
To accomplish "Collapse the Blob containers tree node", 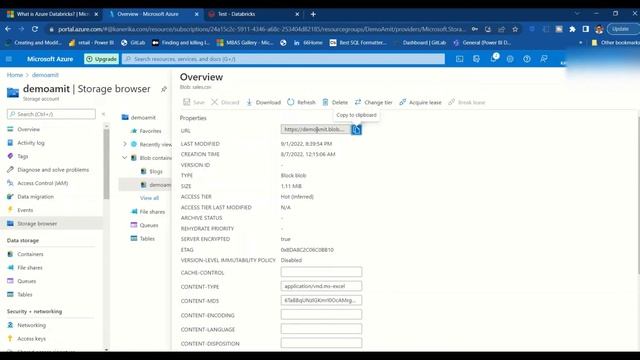I will pos(125,158).
